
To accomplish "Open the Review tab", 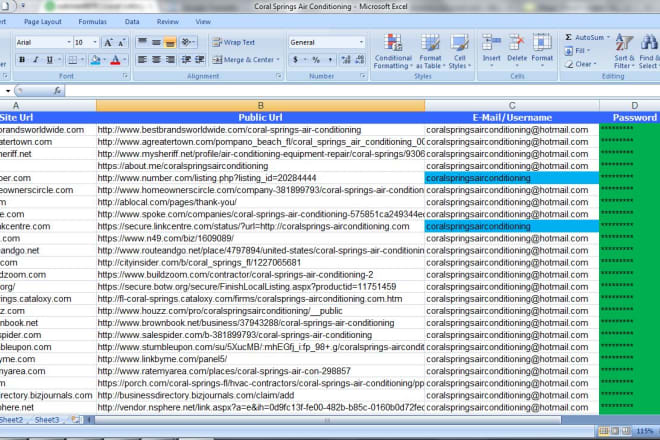I will click(x=168, y=21).
